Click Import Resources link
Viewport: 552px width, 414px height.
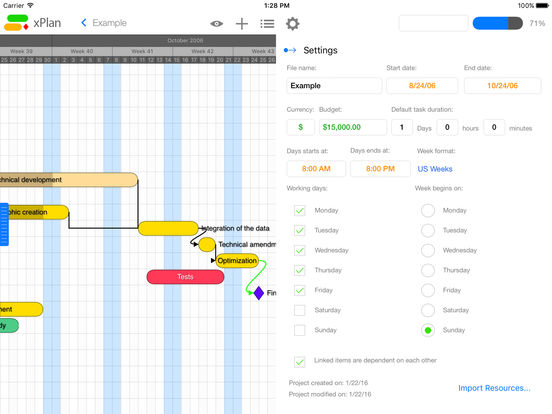click(494, 388)
